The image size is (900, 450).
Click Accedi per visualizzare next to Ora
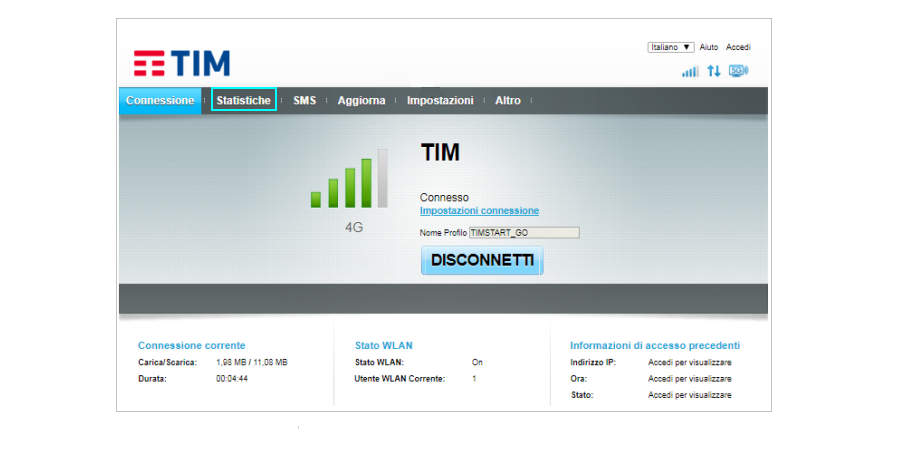click(x=690, y=379)
